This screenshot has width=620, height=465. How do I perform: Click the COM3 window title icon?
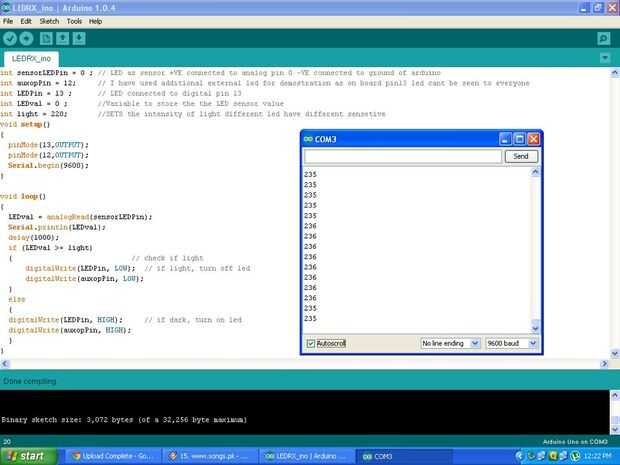pos(308,139)
